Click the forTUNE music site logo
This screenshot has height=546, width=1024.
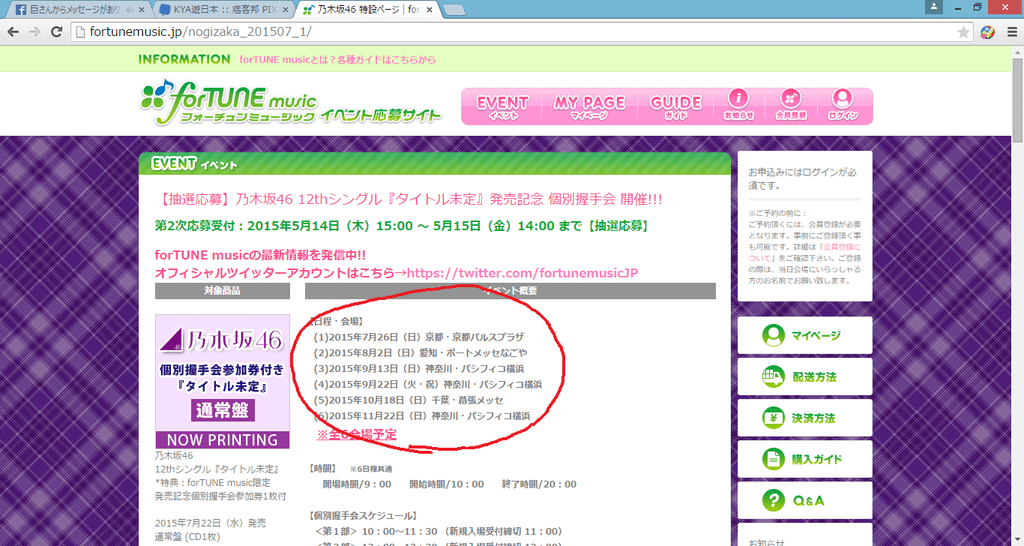(291, 103)
